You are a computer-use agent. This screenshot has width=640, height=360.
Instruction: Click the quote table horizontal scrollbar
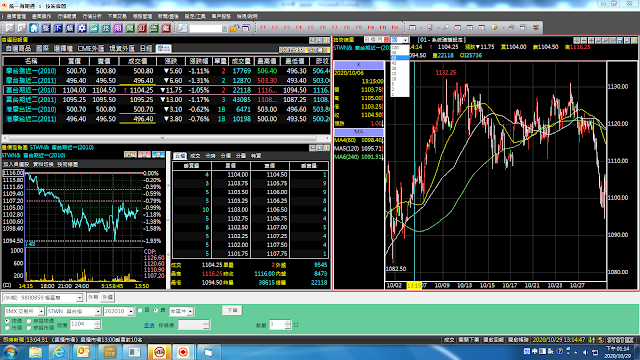(166, 138)
